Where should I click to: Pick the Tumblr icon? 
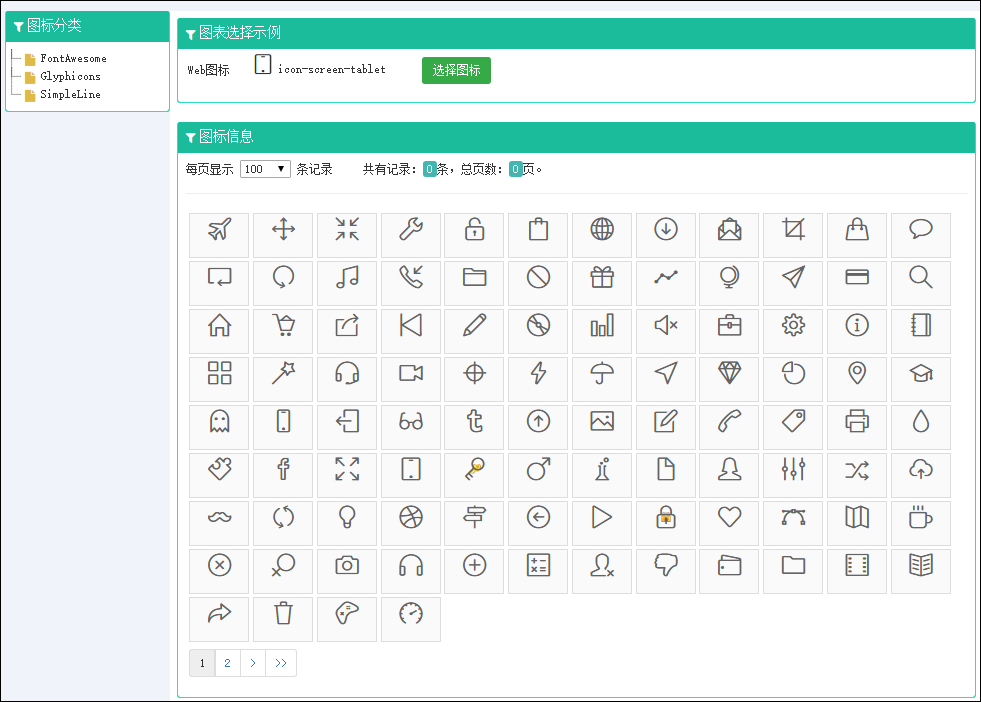(x=474, y=421)
